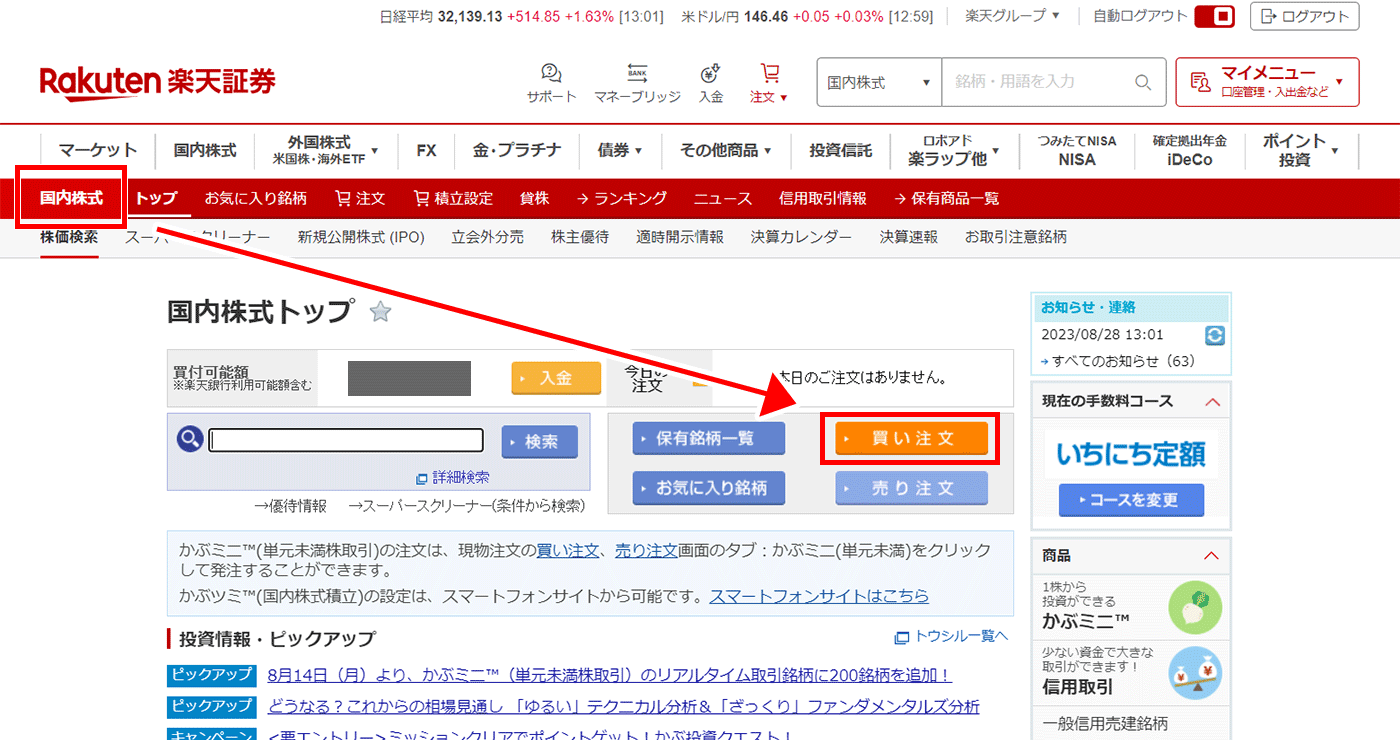Open the トウシル一覧へ link
Viewport: 1400px width, 740px height.
click(951, 636)
